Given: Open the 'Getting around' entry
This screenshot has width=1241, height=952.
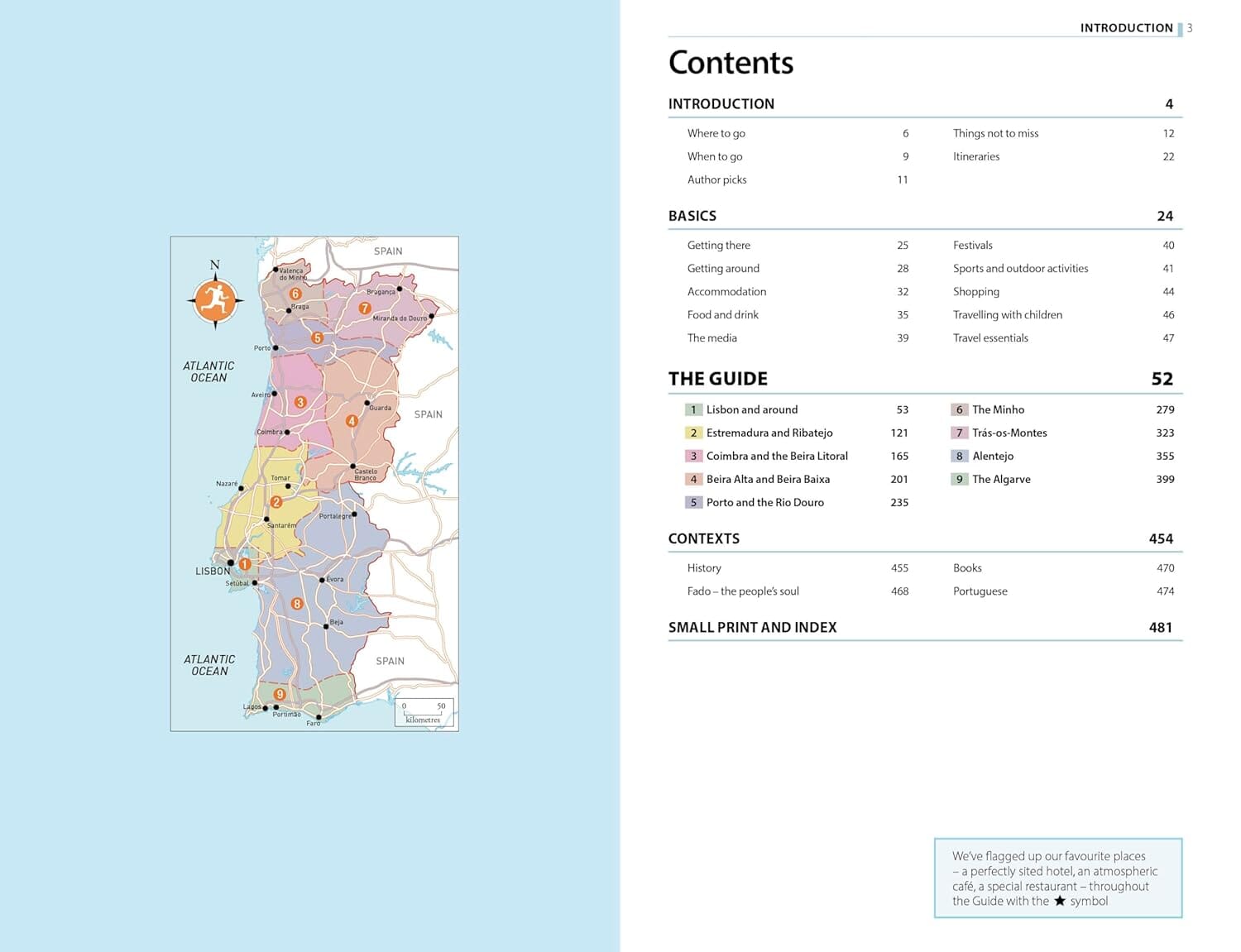Looking at the screenshot, I should [x=723, y=269].
